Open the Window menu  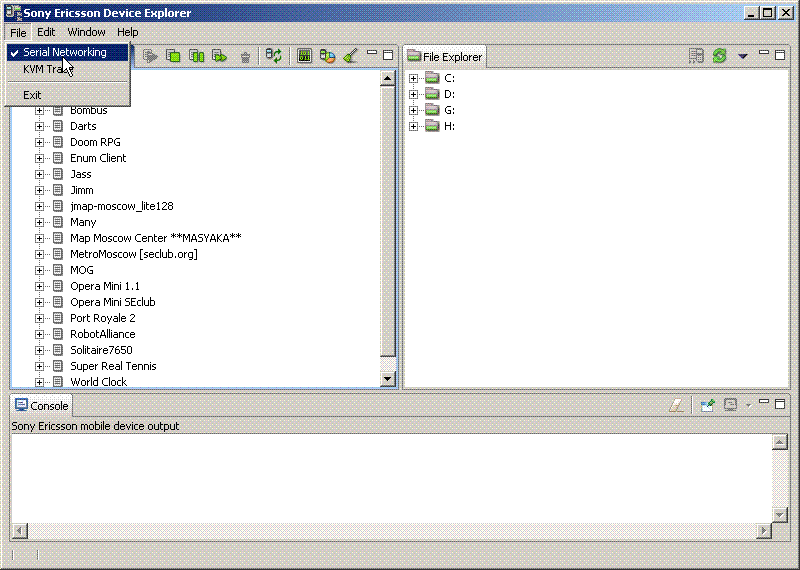(86, 32)
